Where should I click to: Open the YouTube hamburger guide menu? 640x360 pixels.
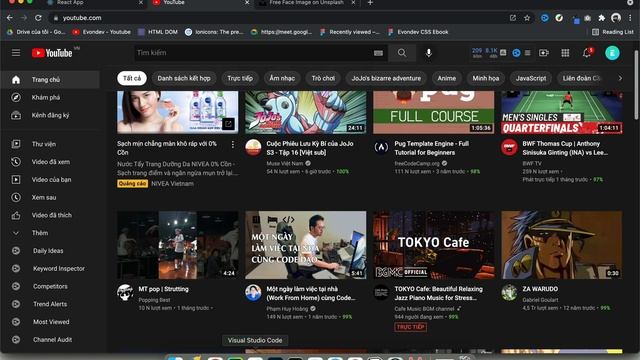tap(16, 53)
